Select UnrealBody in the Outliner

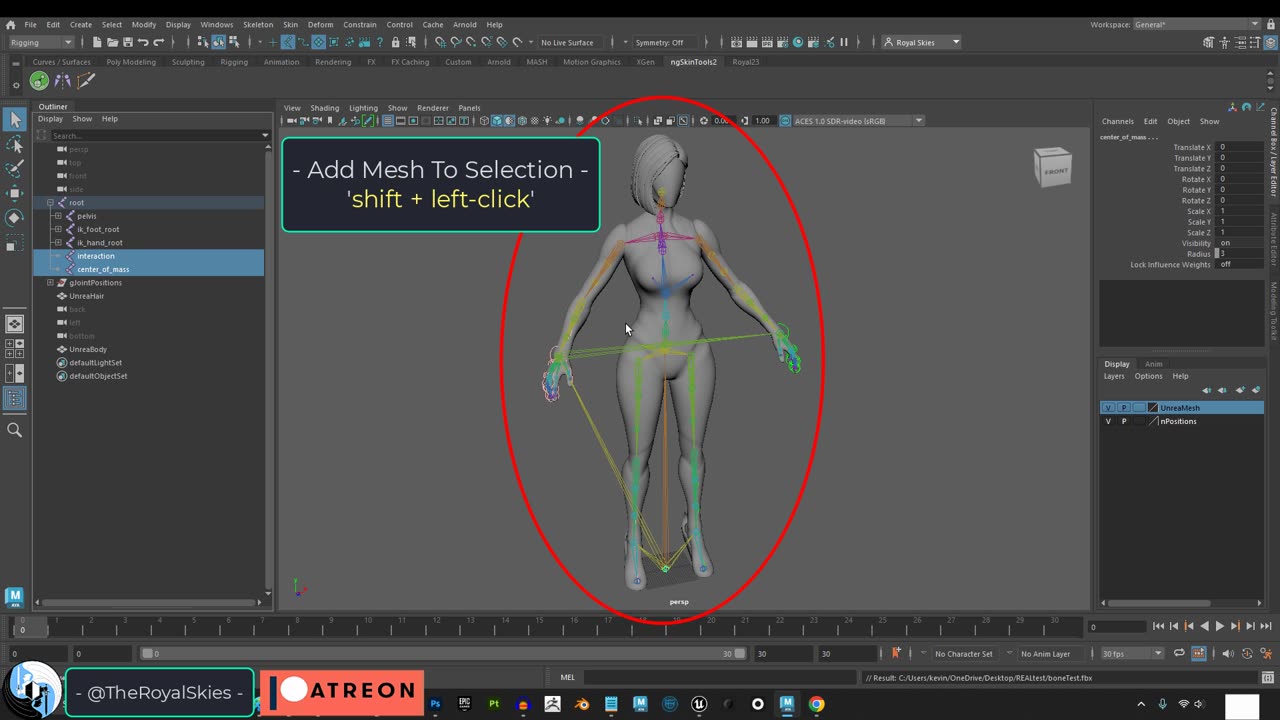[x=88, y=349]
